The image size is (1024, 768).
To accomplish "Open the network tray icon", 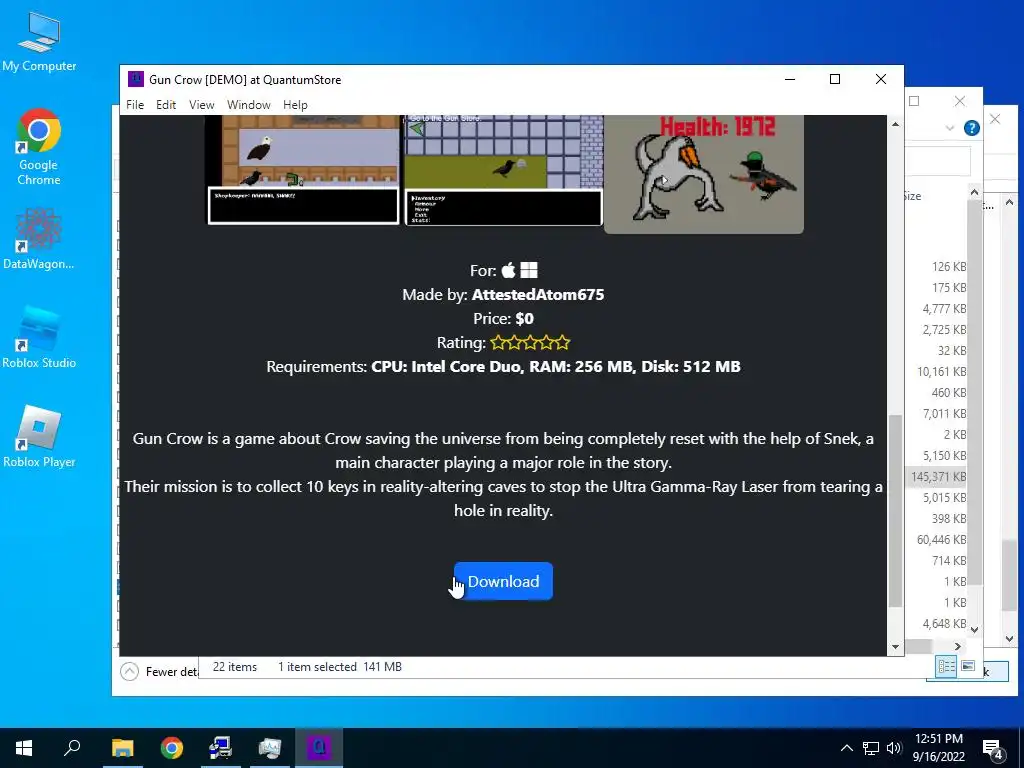I will 871,748.
